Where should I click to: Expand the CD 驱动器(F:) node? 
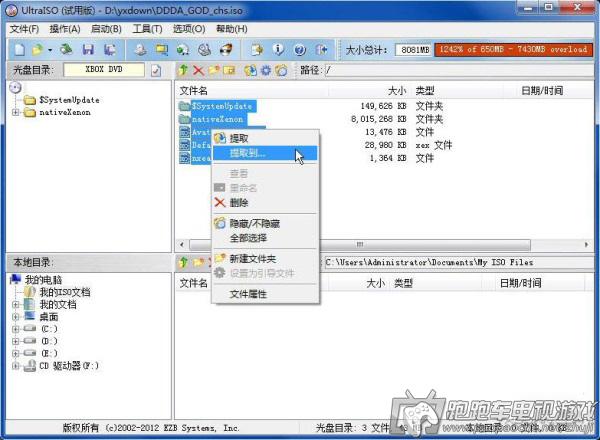pyautogui.click(x=15, y=366)
